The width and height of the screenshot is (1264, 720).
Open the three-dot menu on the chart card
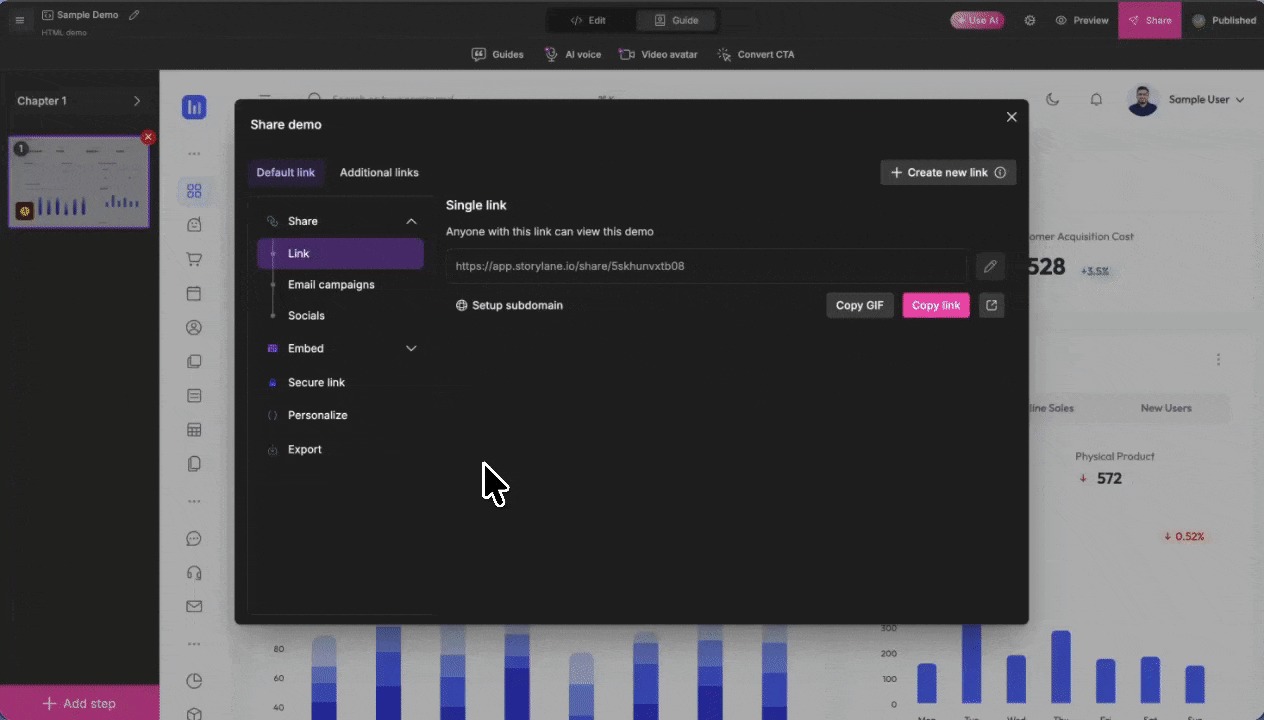pyautogui.click(x=1218, y=359)
